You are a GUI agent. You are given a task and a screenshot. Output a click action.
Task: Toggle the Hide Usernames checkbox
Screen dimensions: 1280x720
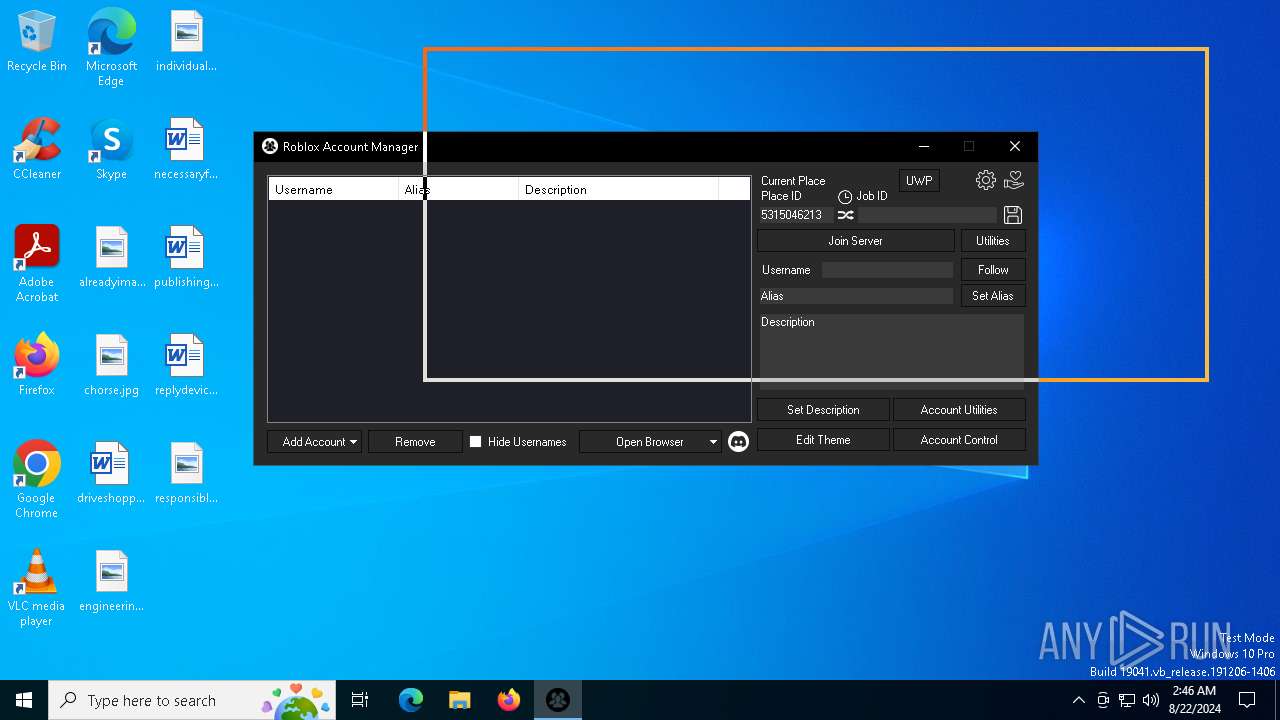[x=476, y=441]
